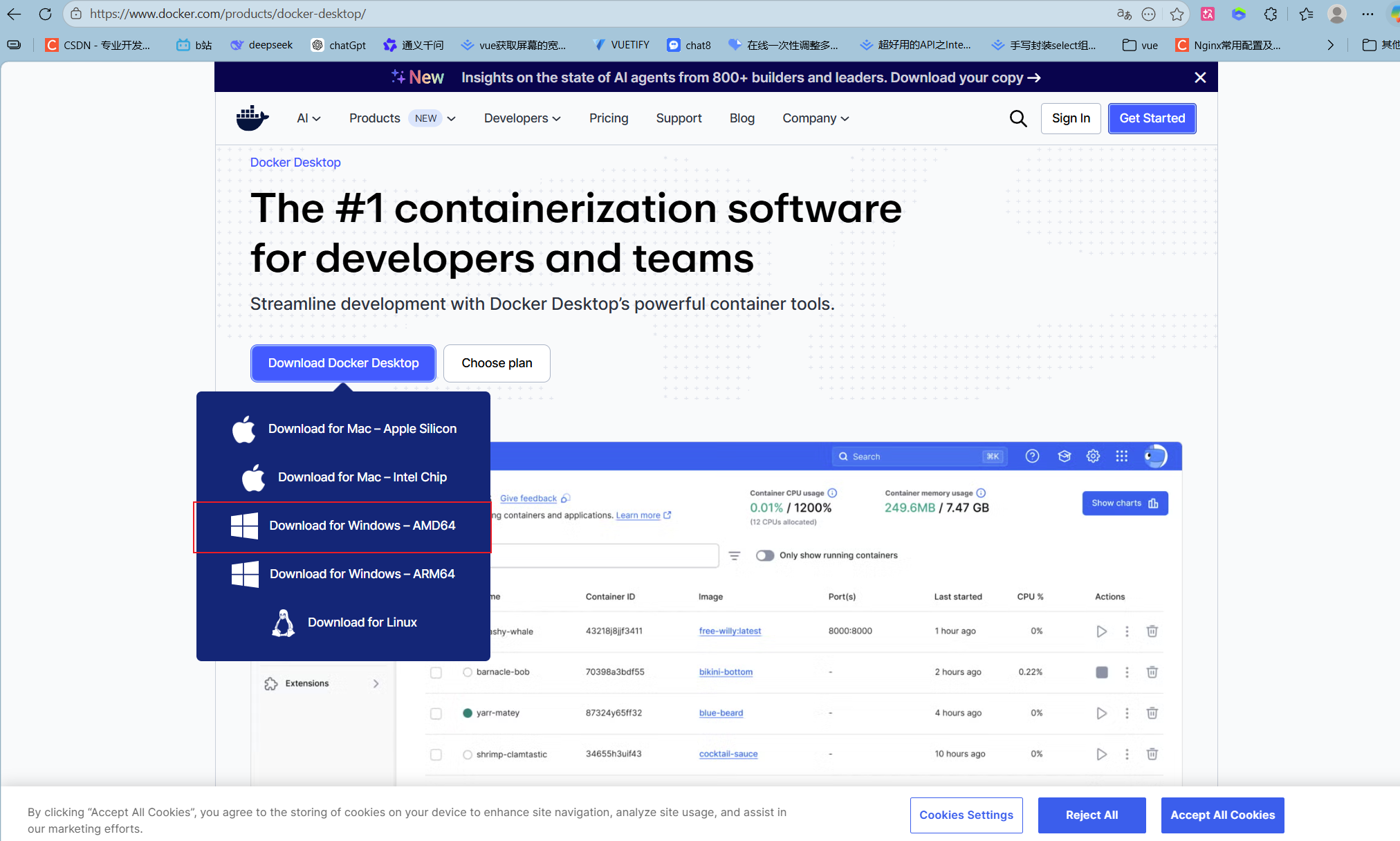Open the deepseek bookmark

coord(261,45)
